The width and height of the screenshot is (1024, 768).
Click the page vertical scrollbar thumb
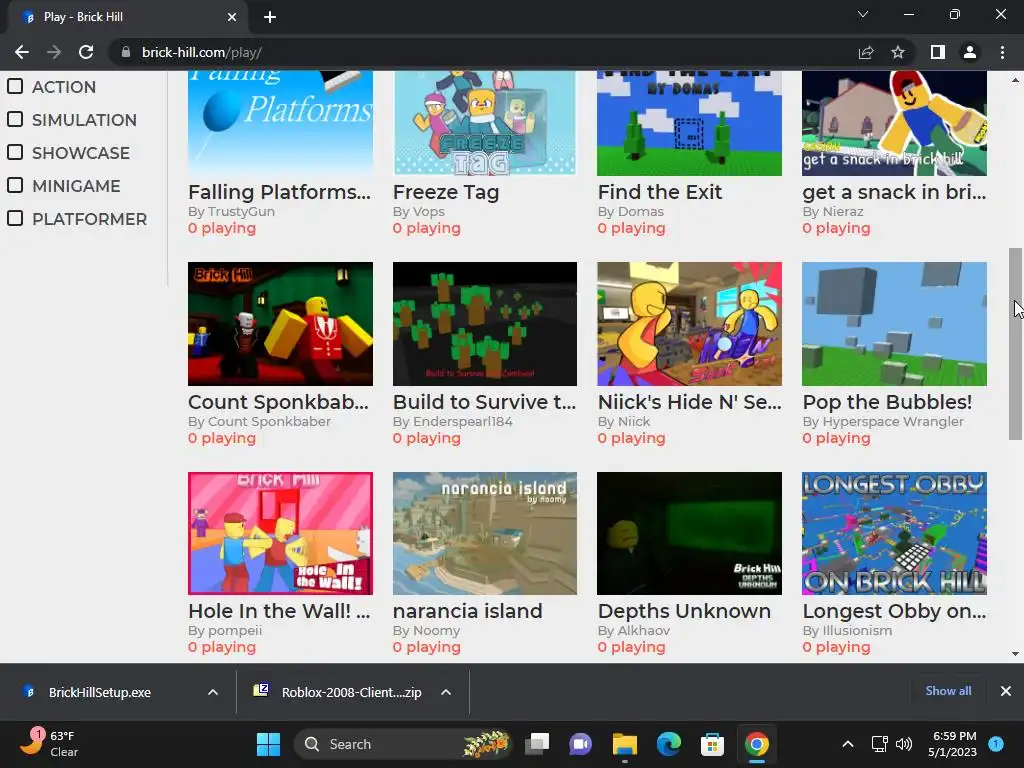coord(1015,344)
